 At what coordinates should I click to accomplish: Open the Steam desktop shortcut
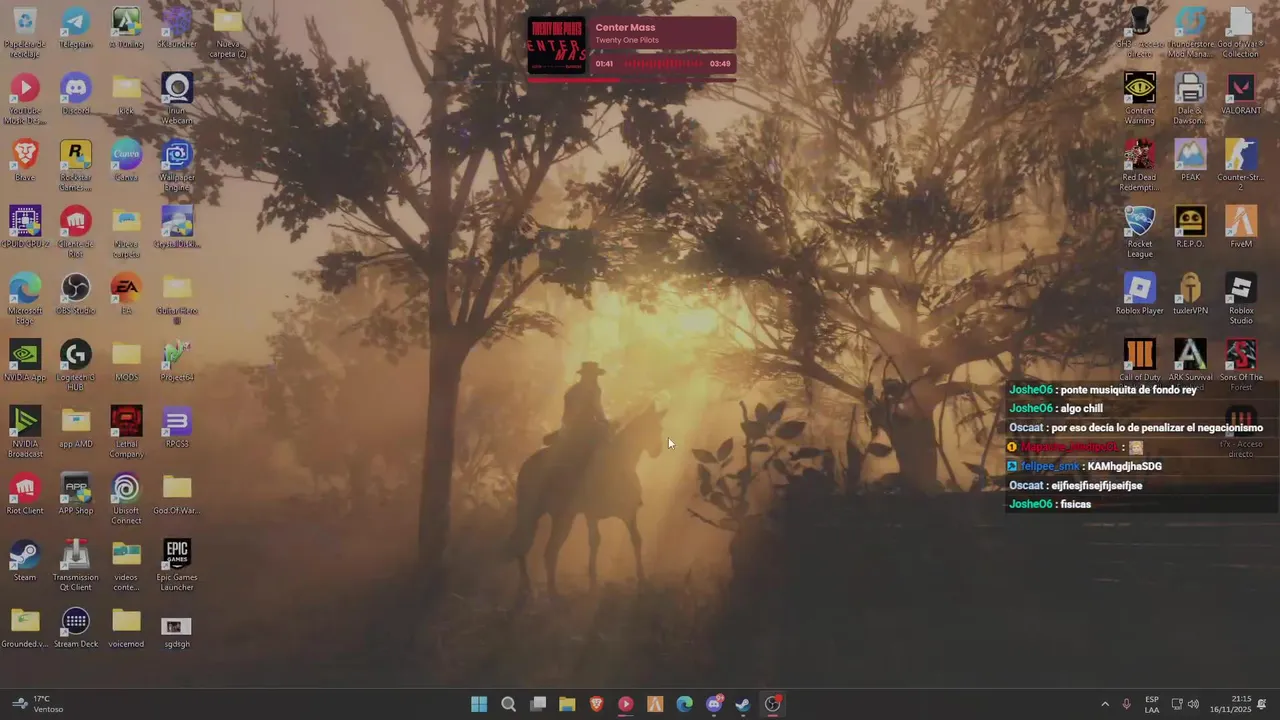(x=25, y=562)
